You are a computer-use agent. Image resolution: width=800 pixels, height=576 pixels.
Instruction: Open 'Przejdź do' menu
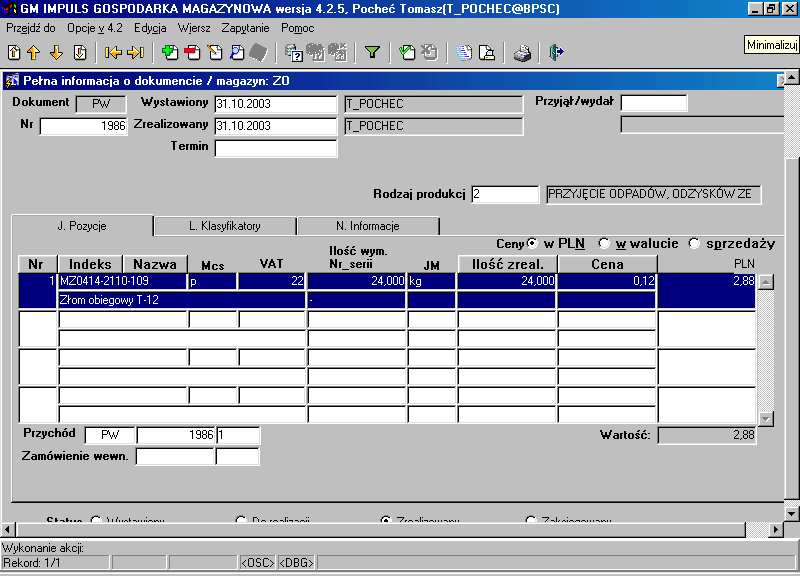pos(31,28)
